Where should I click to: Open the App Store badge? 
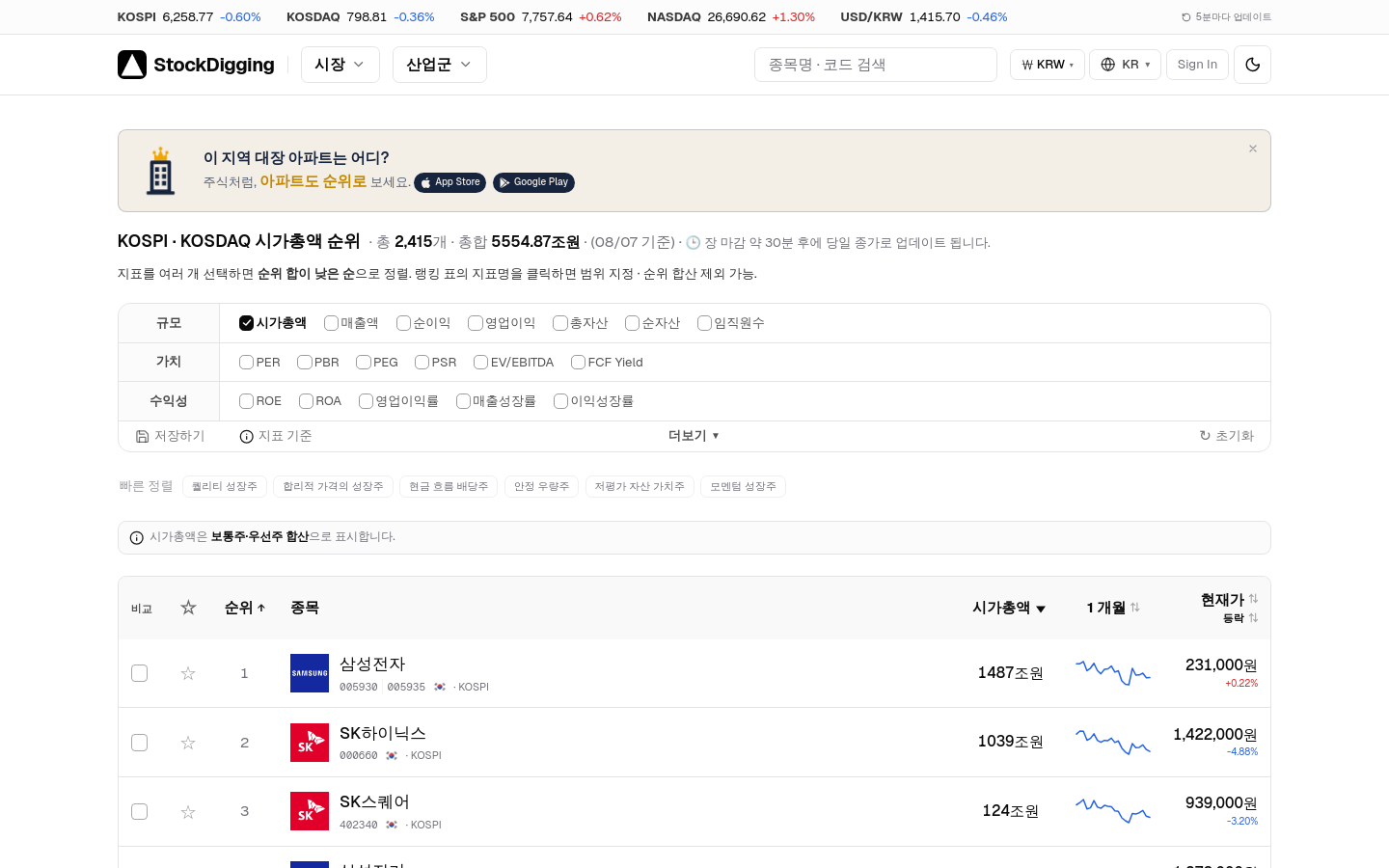[449, 182]
